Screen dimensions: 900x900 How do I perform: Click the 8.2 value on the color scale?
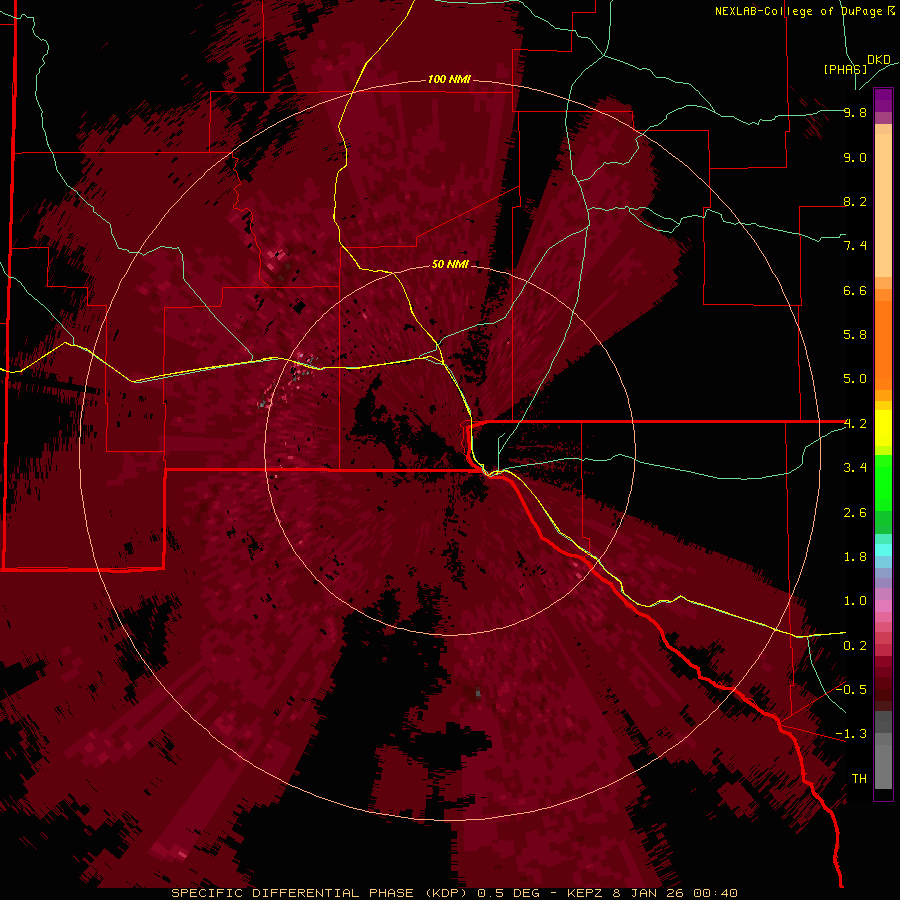point(855,202)
